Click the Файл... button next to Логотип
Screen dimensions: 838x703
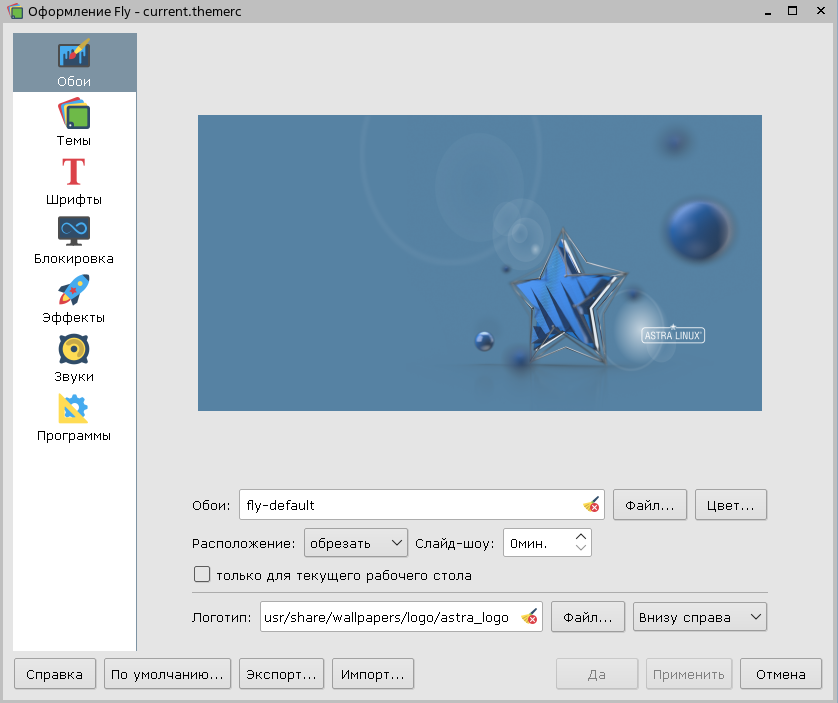coord(588,617)
